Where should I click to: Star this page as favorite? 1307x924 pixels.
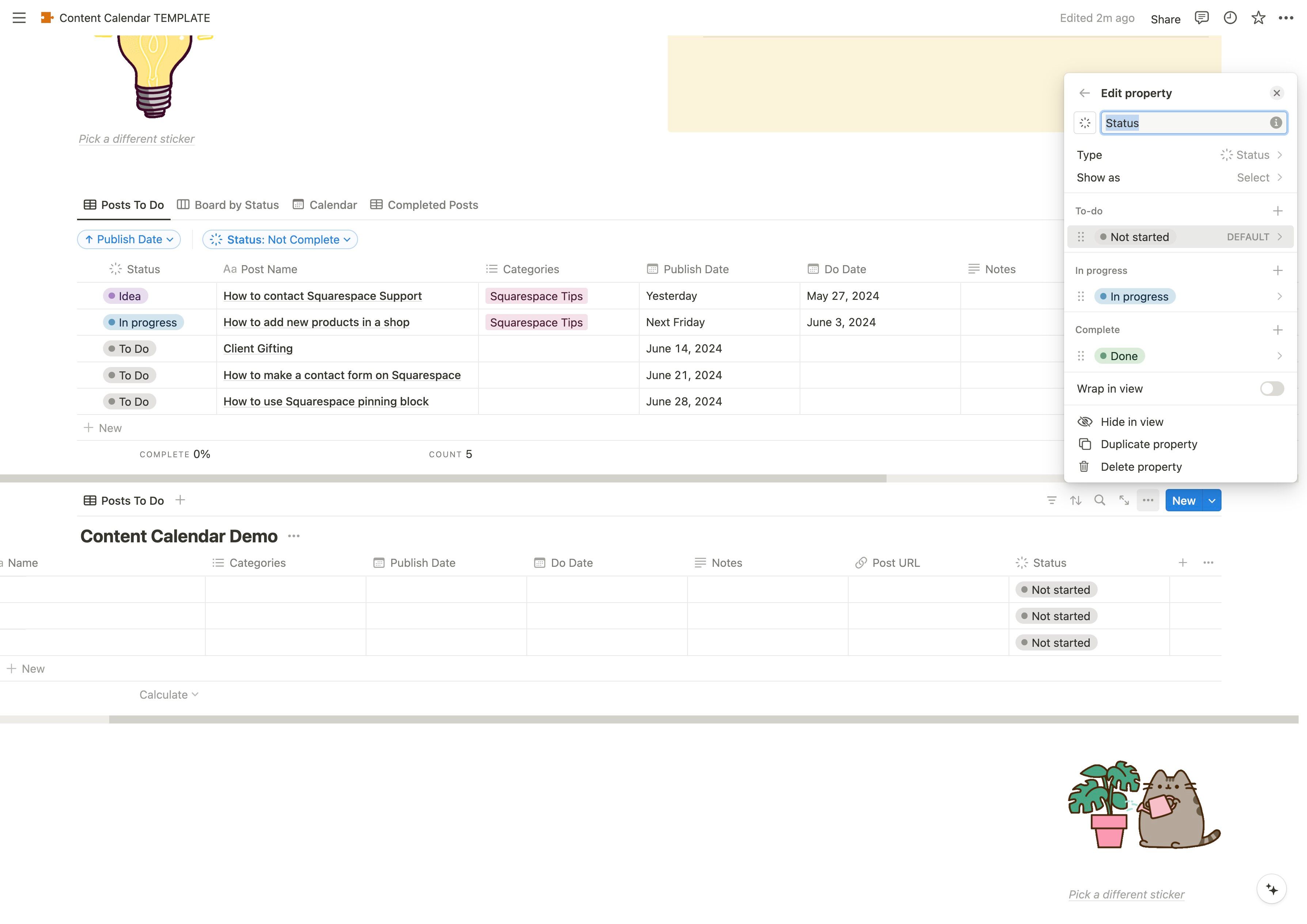point(1258,18)
